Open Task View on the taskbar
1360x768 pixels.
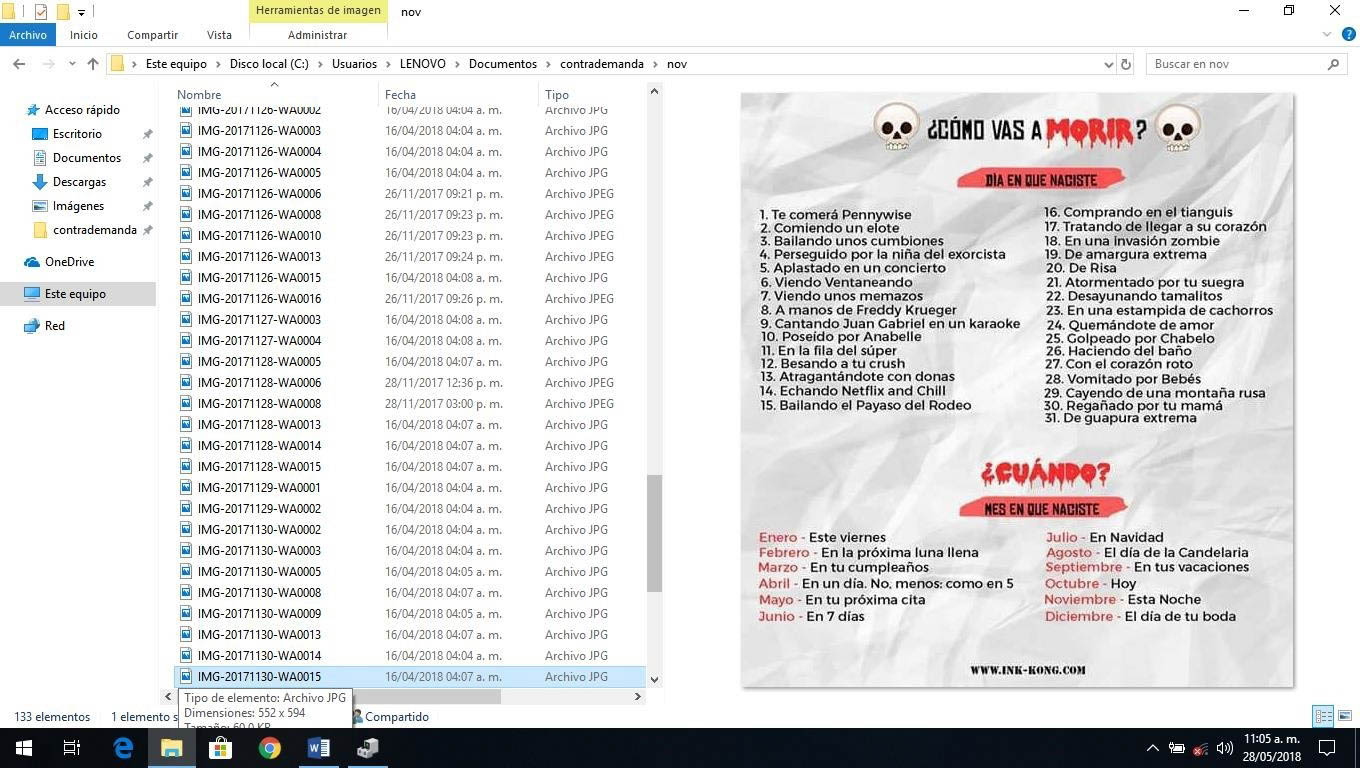pos(72,748)
